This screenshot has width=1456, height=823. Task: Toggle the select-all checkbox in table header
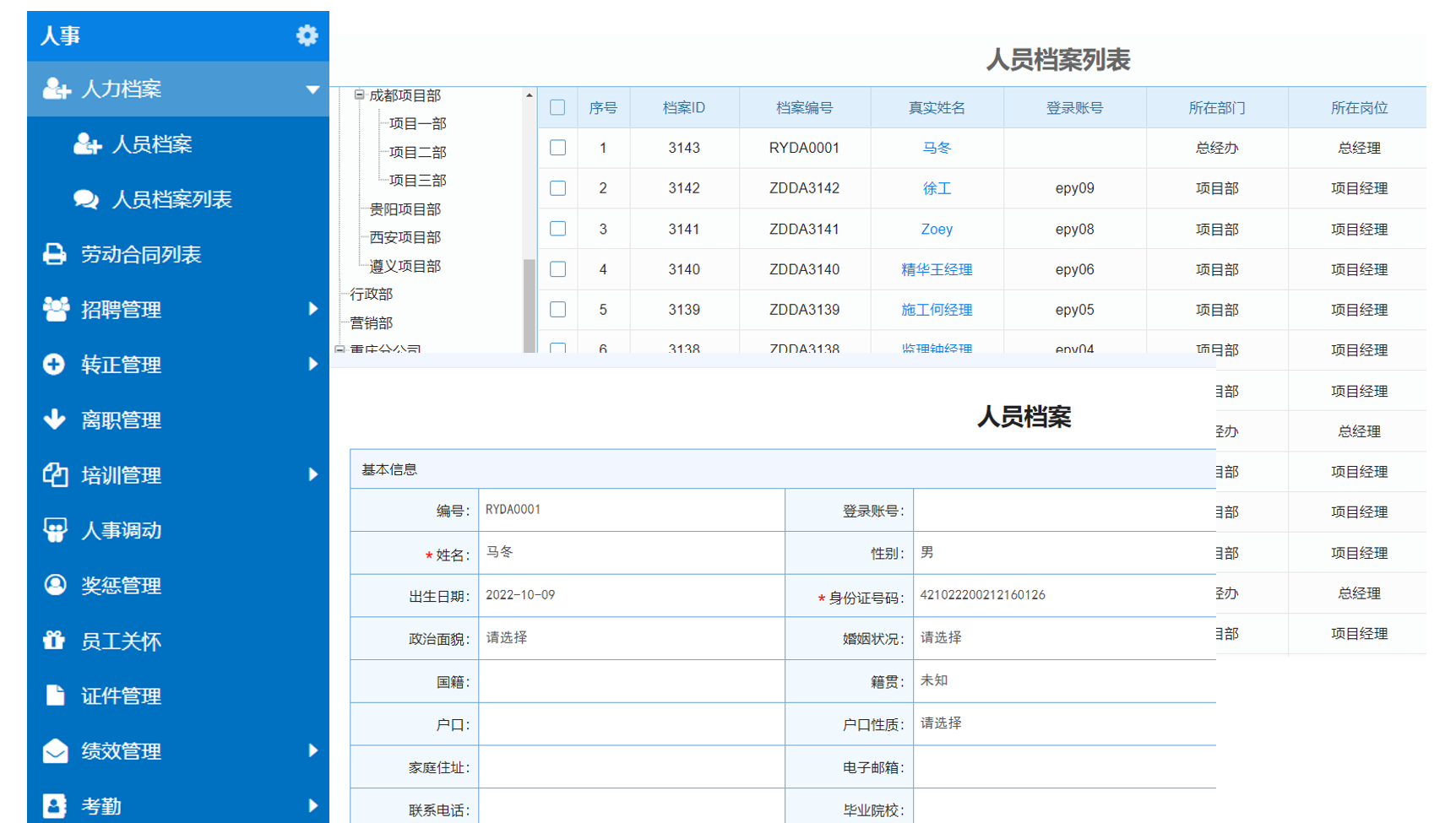tap(557, 107)
